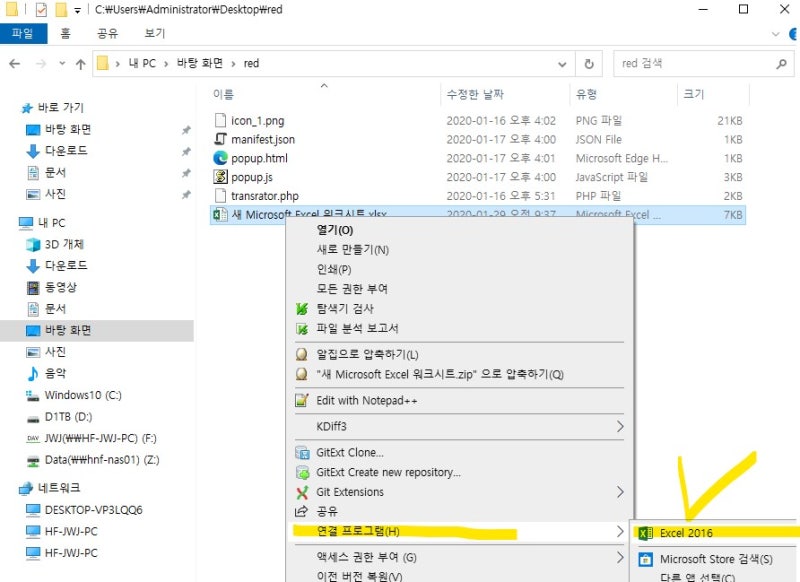Select the manifest.json file icon

(220, 139)
